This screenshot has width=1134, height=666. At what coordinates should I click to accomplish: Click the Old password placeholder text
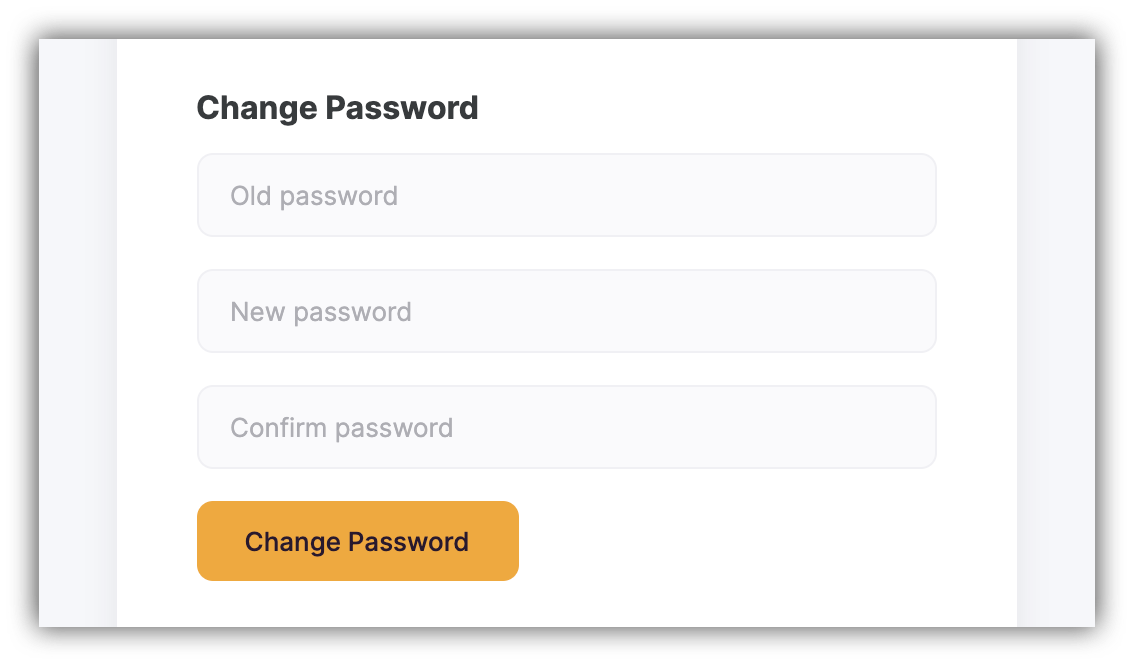[x=315, y=195]
